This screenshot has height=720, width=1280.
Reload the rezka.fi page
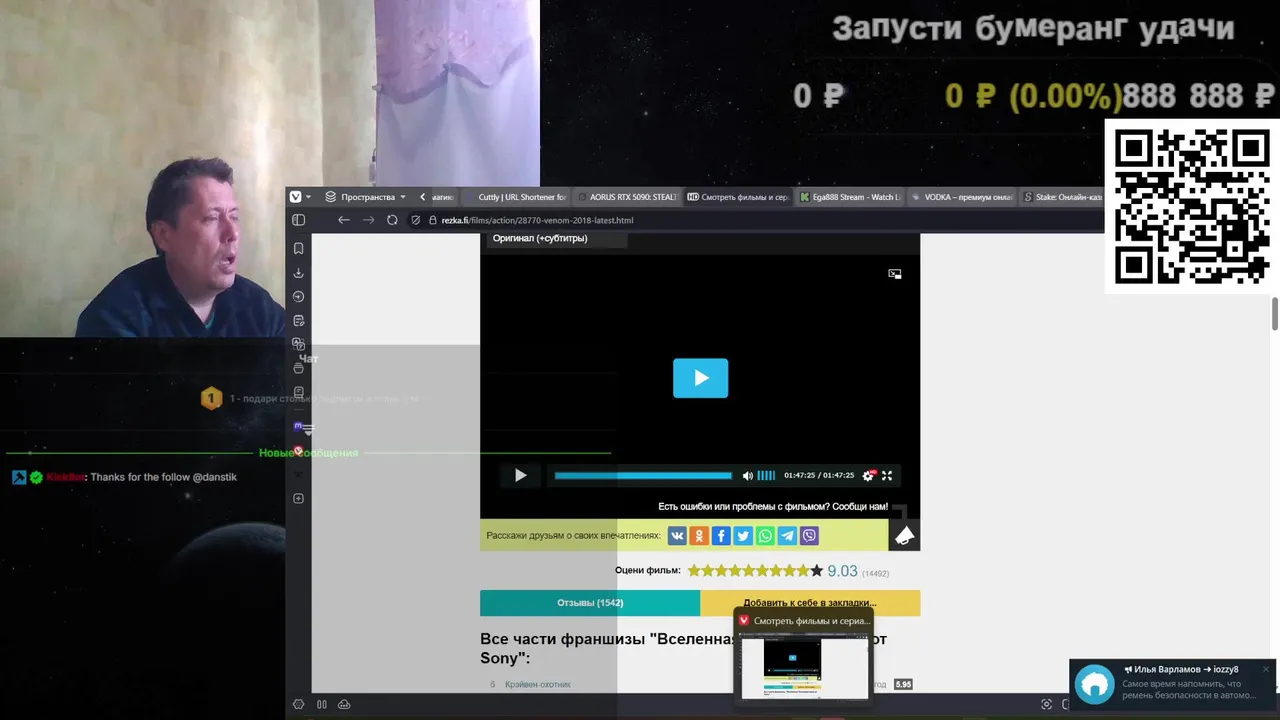tap(392, 220)
